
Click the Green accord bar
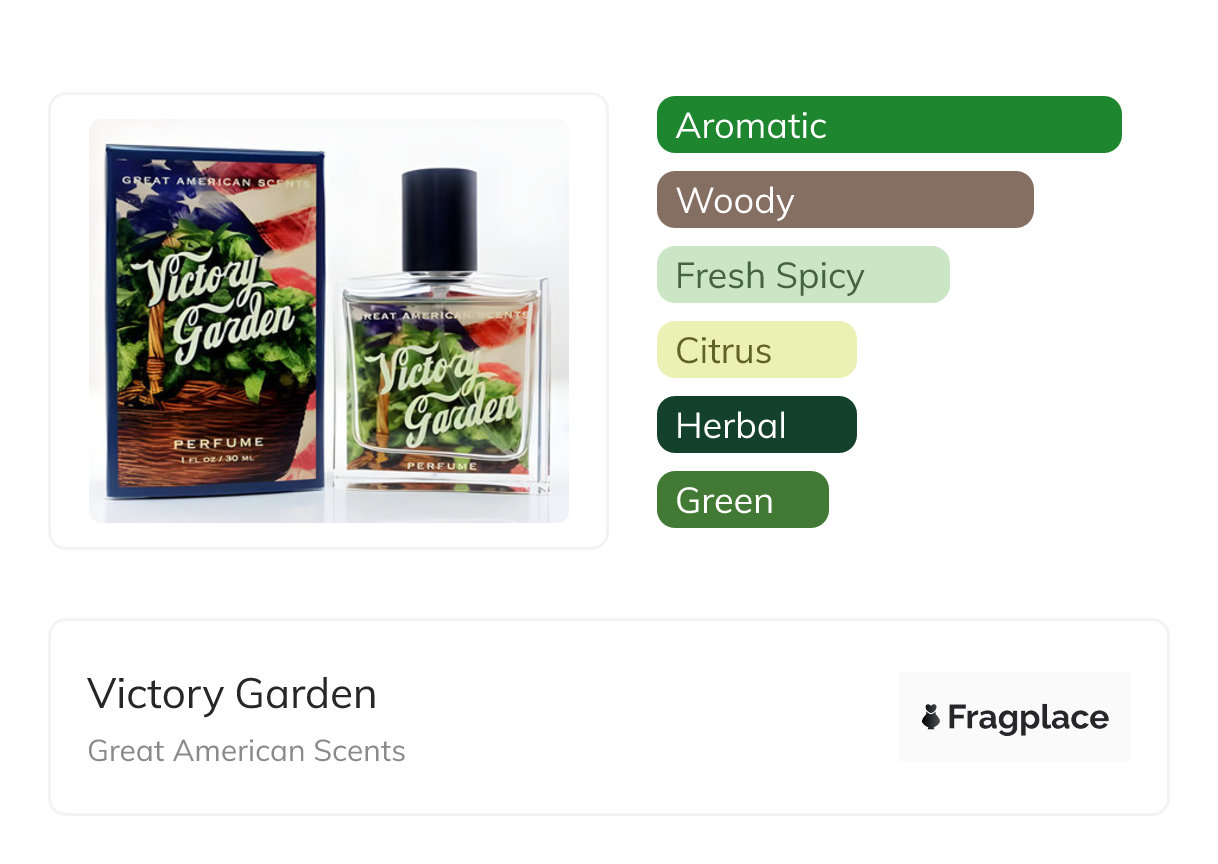coord(743,500)
